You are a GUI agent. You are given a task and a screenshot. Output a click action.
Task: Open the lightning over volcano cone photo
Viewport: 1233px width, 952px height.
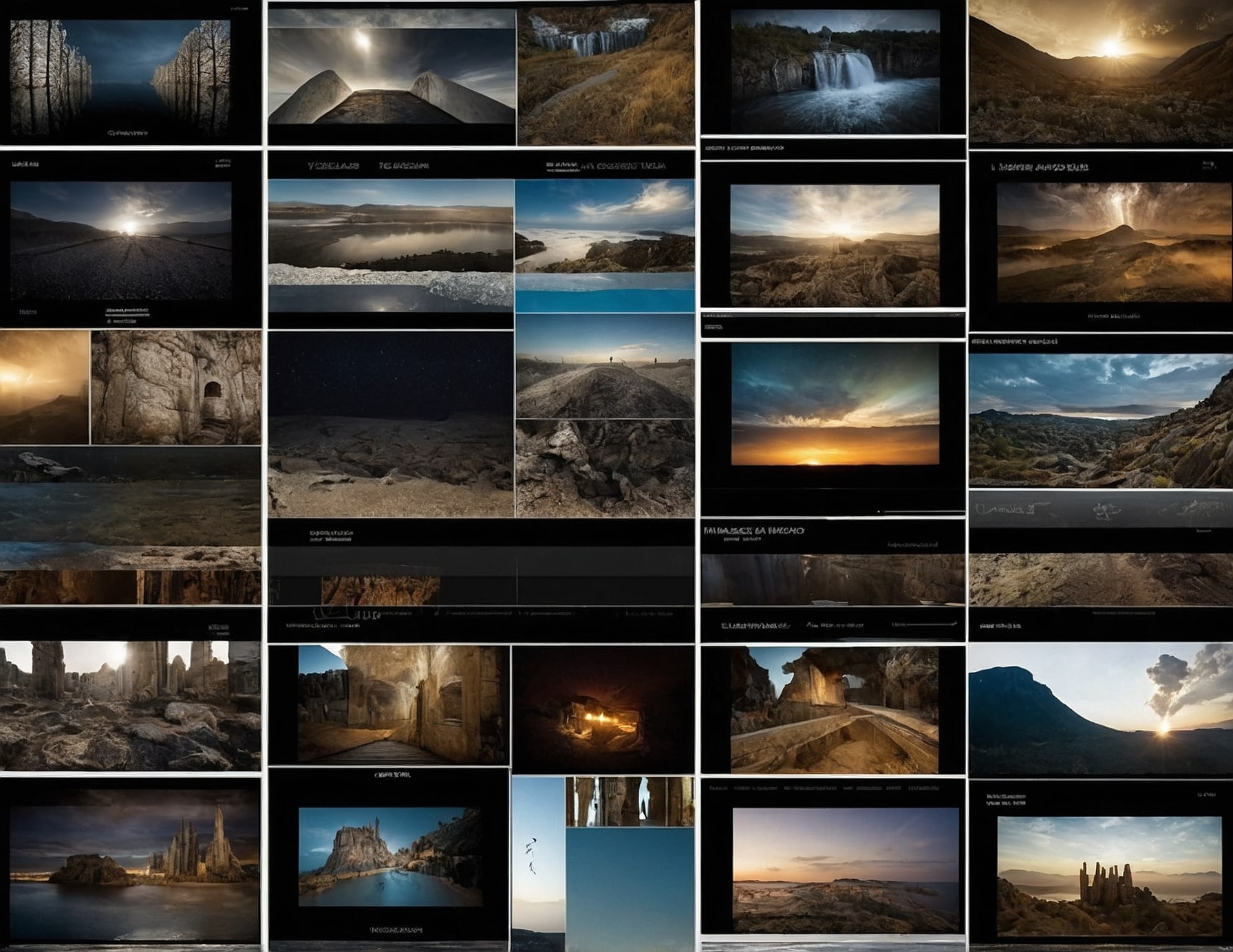(x=1114, y=242)
